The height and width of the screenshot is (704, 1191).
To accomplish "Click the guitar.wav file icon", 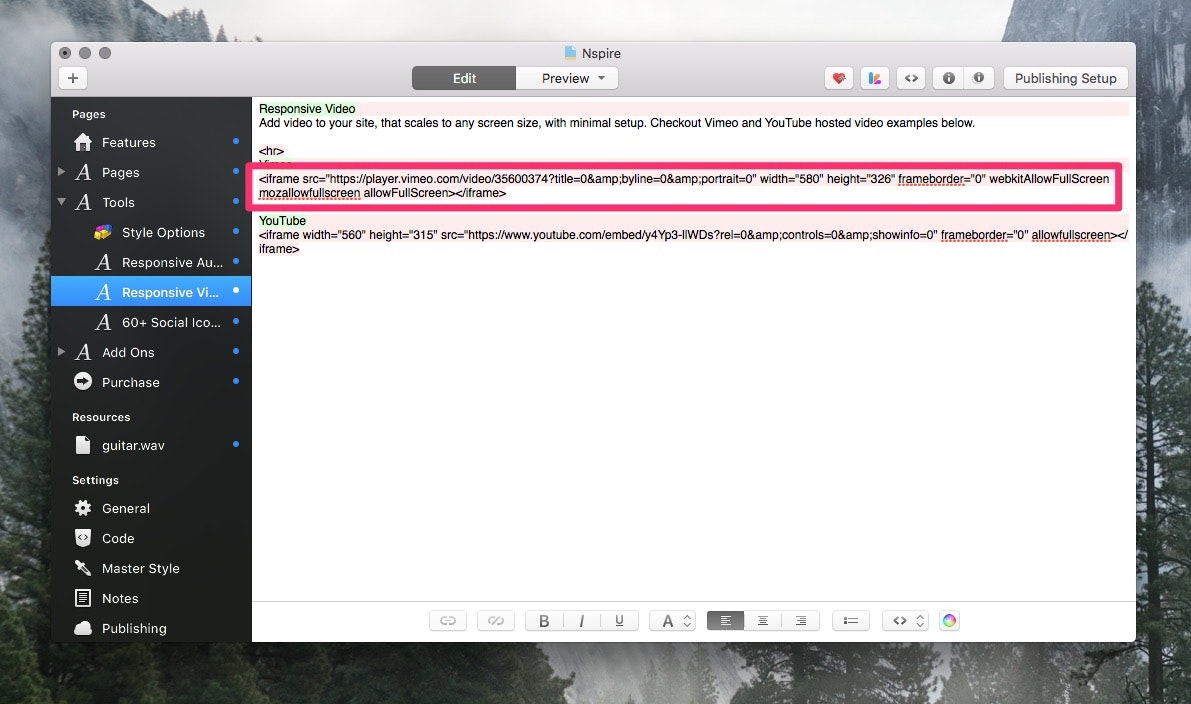I will [x=83, y=445].
